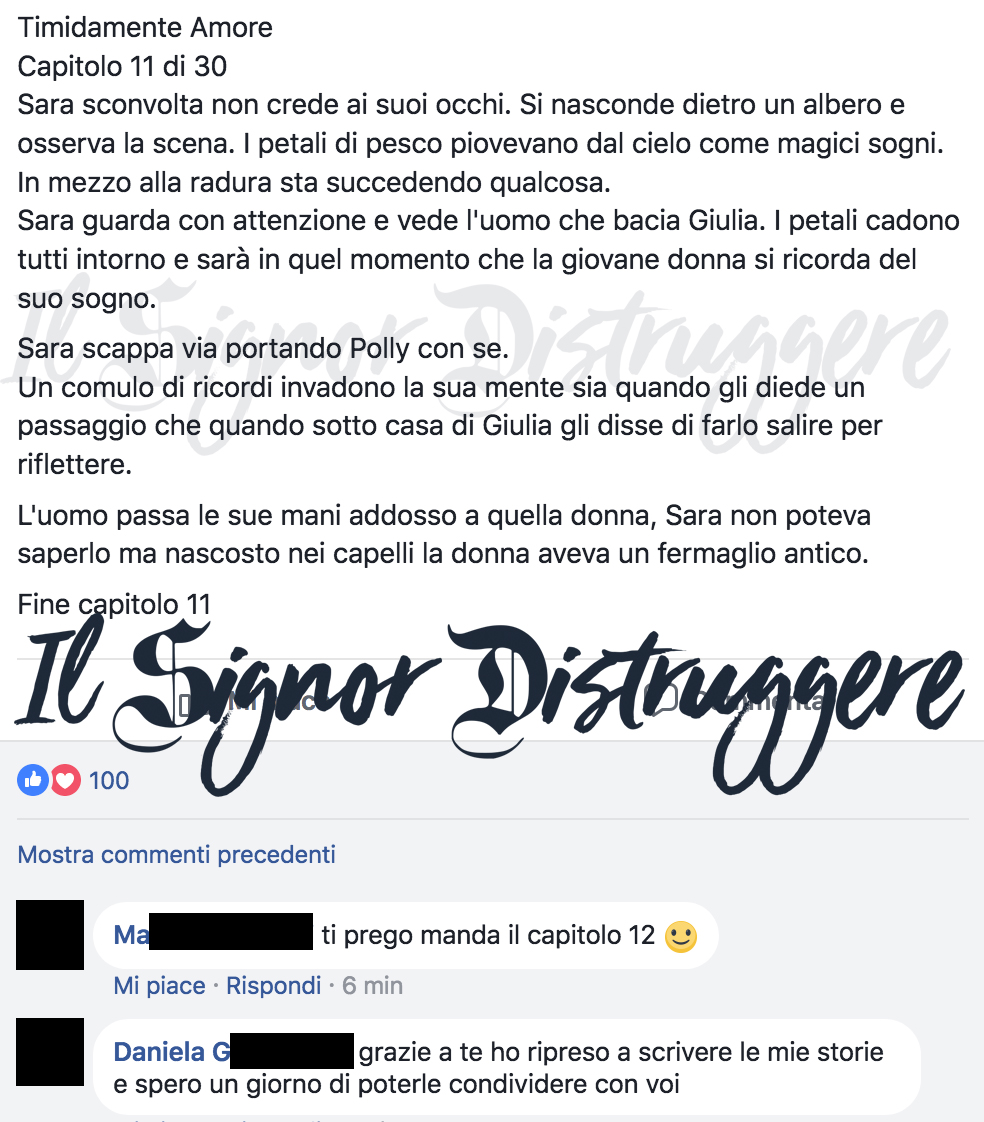Image resolution: width=984 pixels, height=1122 pixels.
Task: Open the first commenter's avatar
Action: tap(50, 935)
